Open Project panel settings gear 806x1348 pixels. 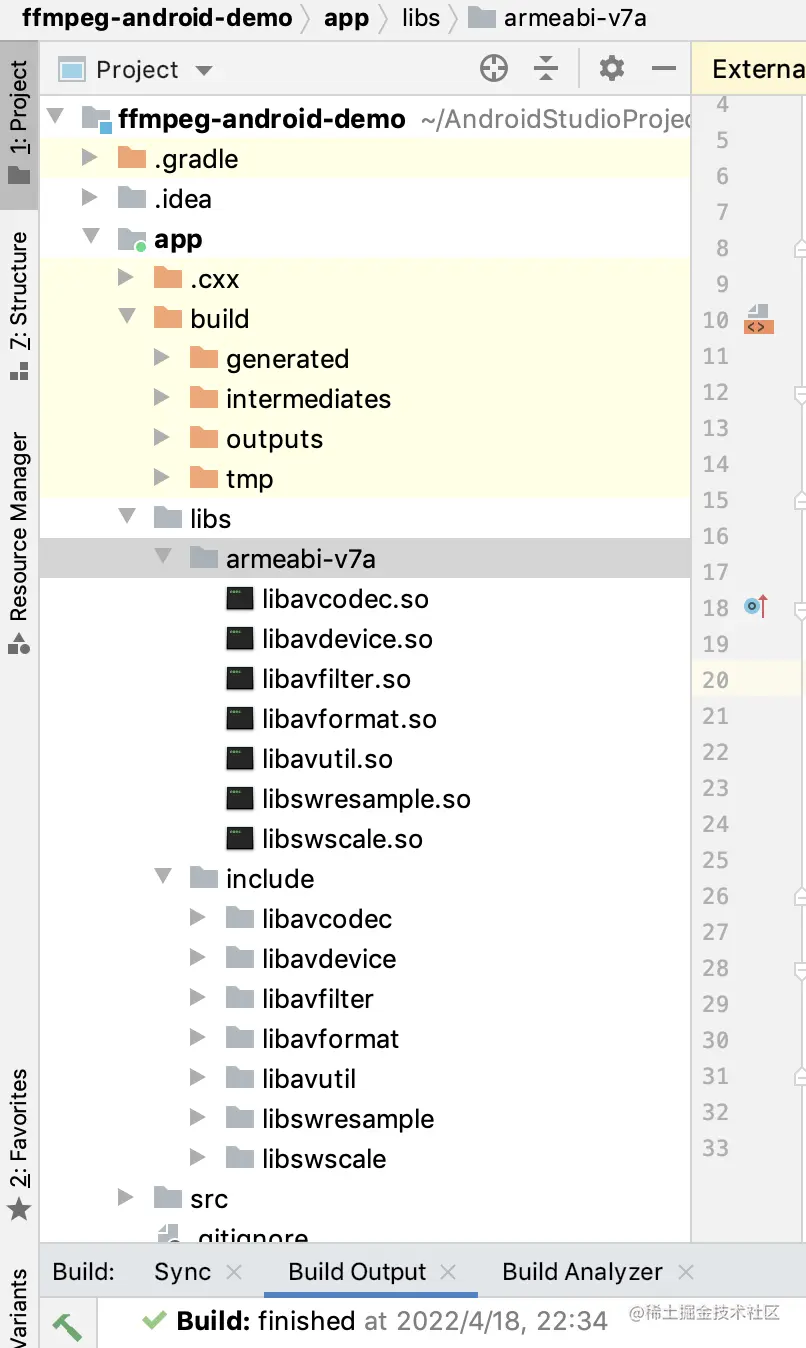(612, 69)
